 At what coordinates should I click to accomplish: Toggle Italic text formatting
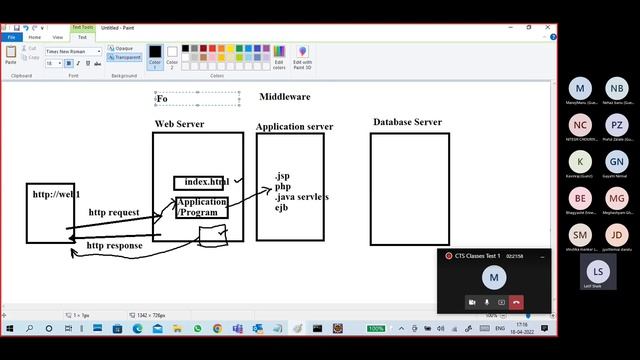pos(78,64)
